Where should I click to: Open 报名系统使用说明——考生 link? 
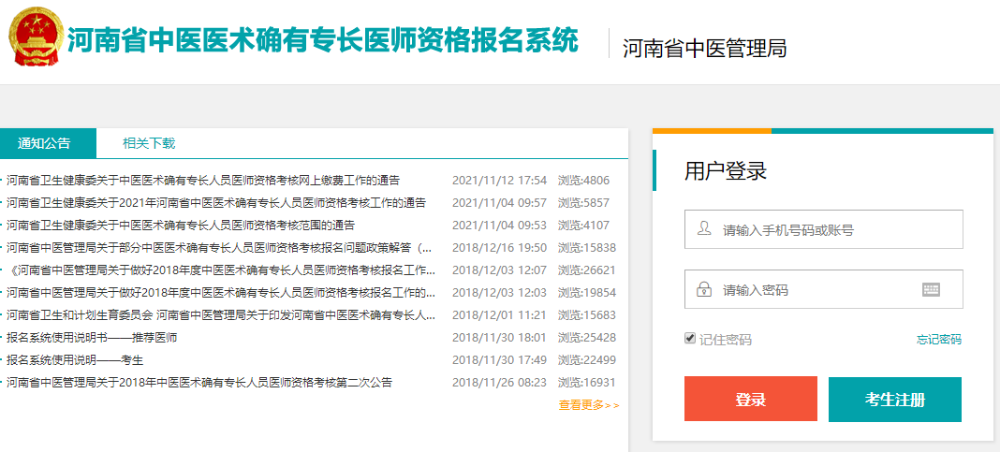pyautogui.click(x=74, y=360)
